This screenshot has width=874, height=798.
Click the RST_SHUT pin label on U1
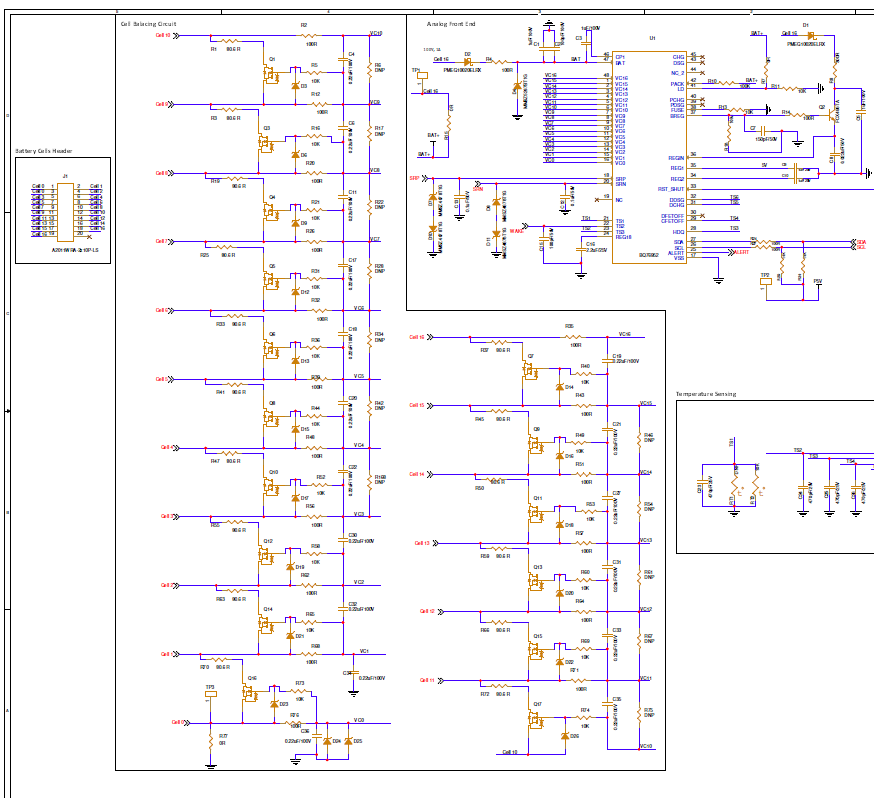(671, 189)
